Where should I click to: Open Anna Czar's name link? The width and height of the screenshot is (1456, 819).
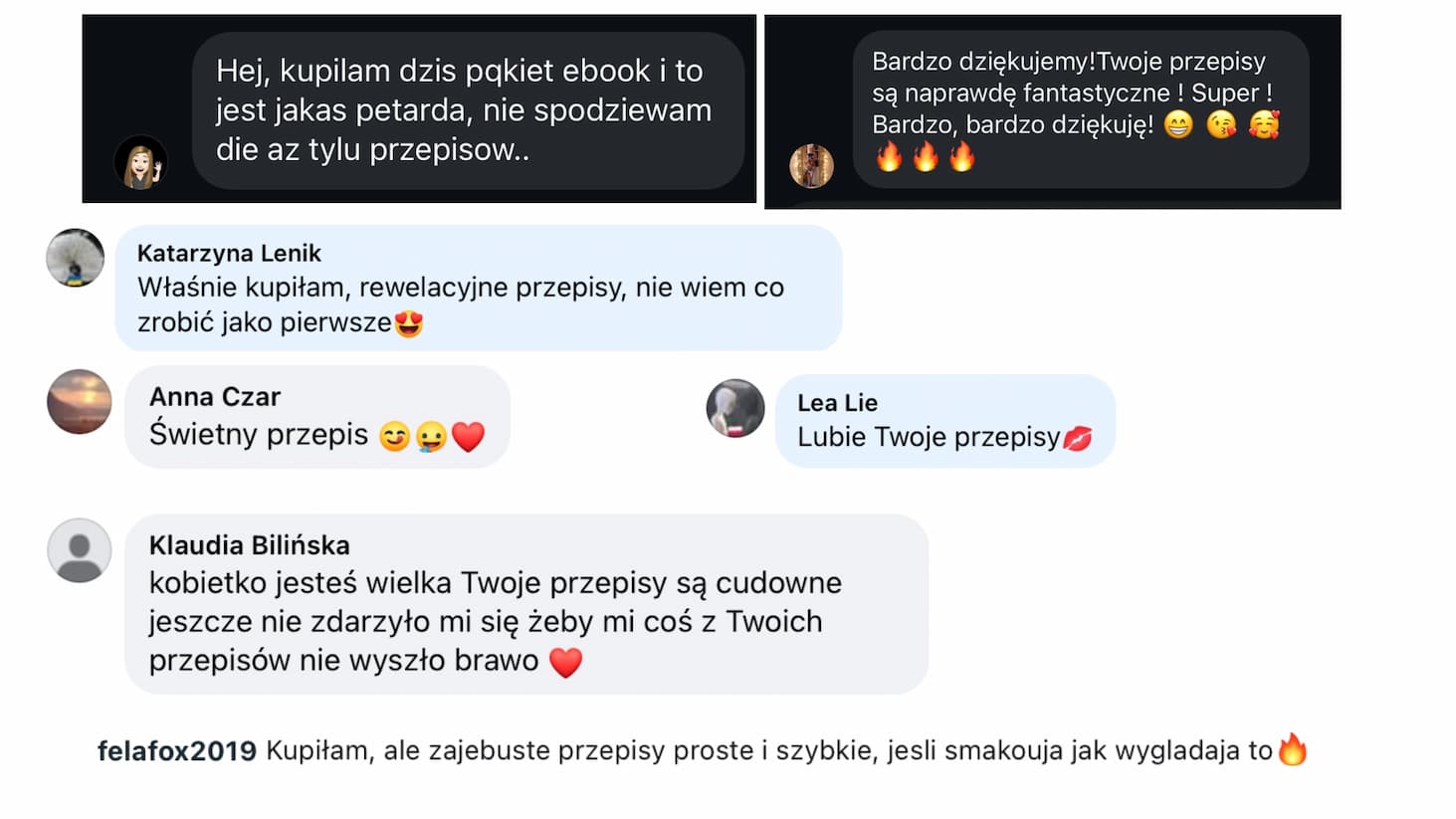(x=215, y=396)
